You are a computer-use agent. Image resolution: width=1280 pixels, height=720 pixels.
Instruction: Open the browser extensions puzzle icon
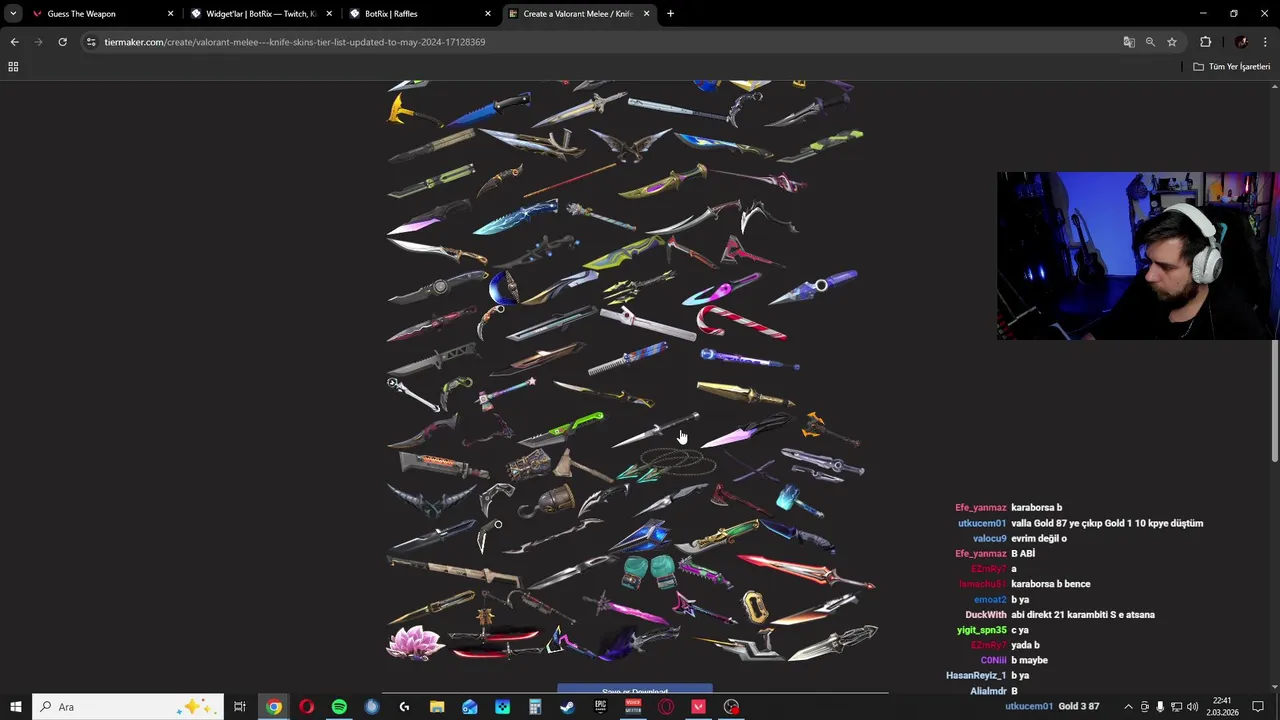click(x=1205, y=42)
